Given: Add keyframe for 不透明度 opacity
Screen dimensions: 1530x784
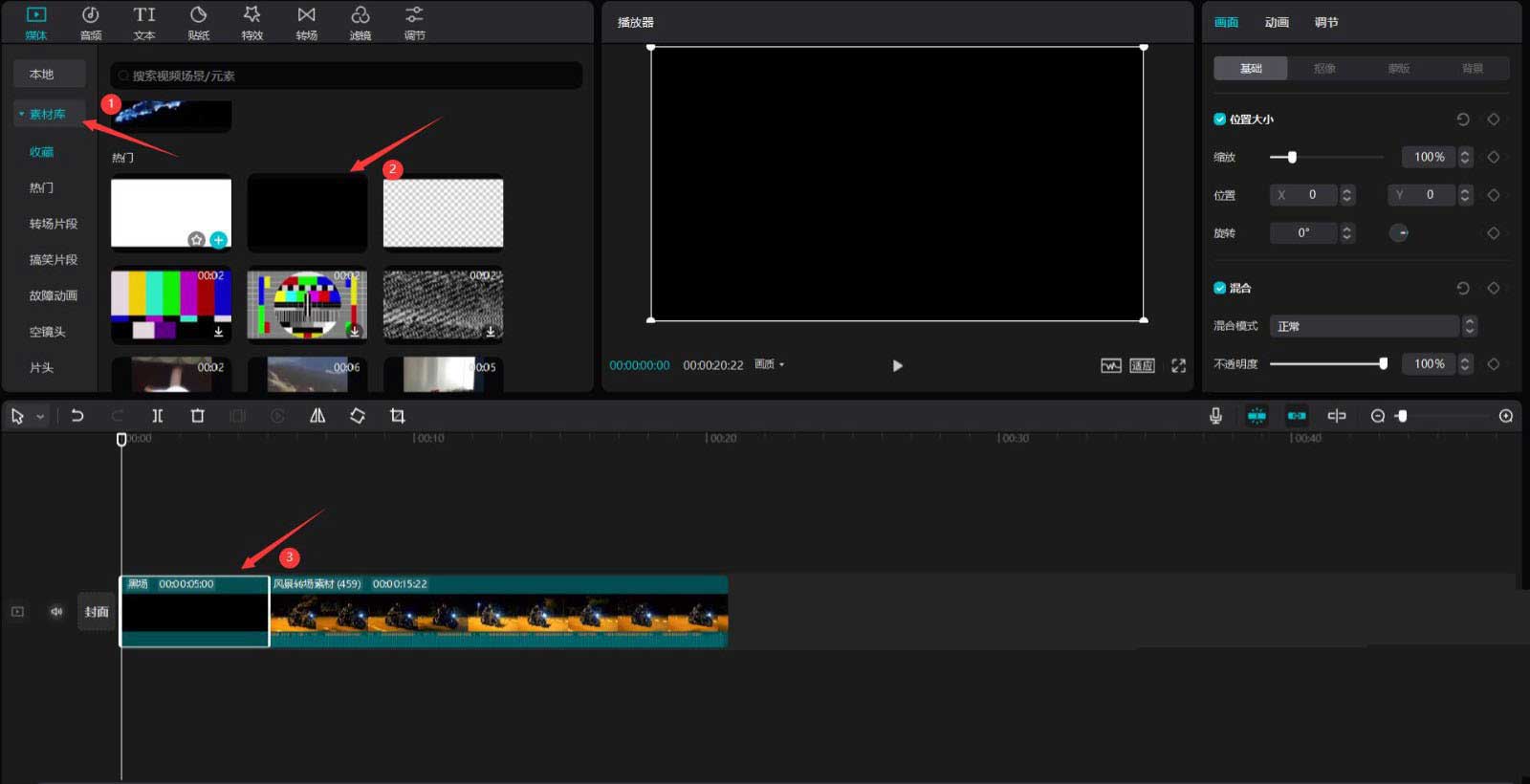Looking at the screenshot, I should coord(1494,363).
